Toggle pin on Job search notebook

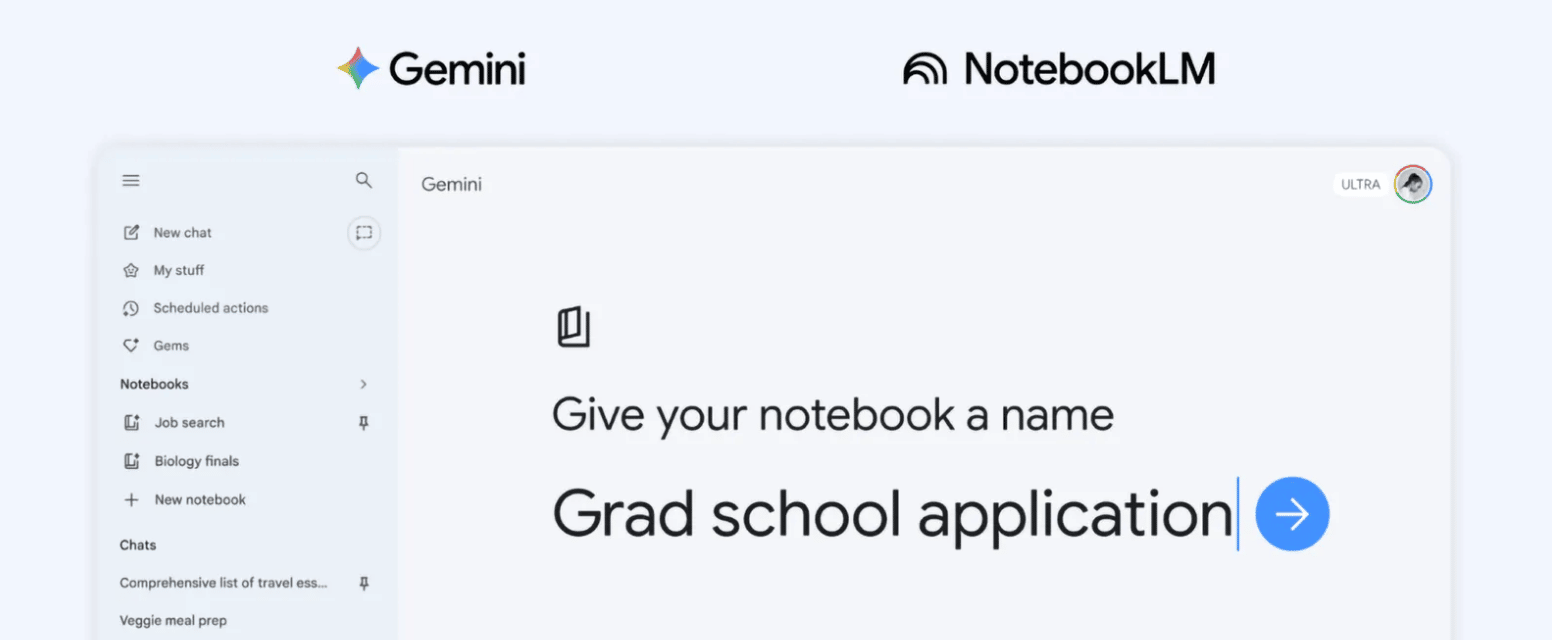[x=364, y=423]
